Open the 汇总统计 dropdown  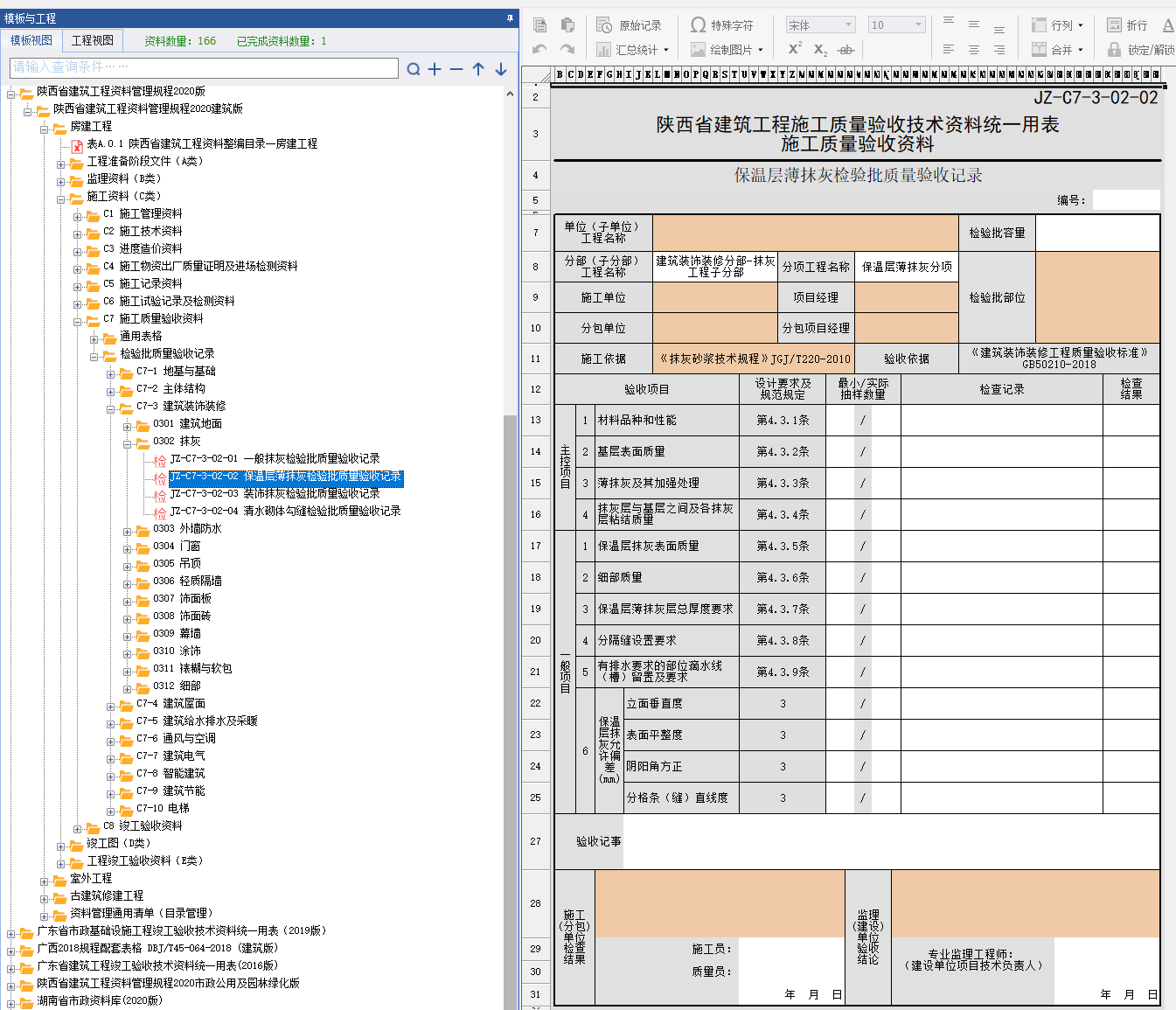click(x=632, y=50)
